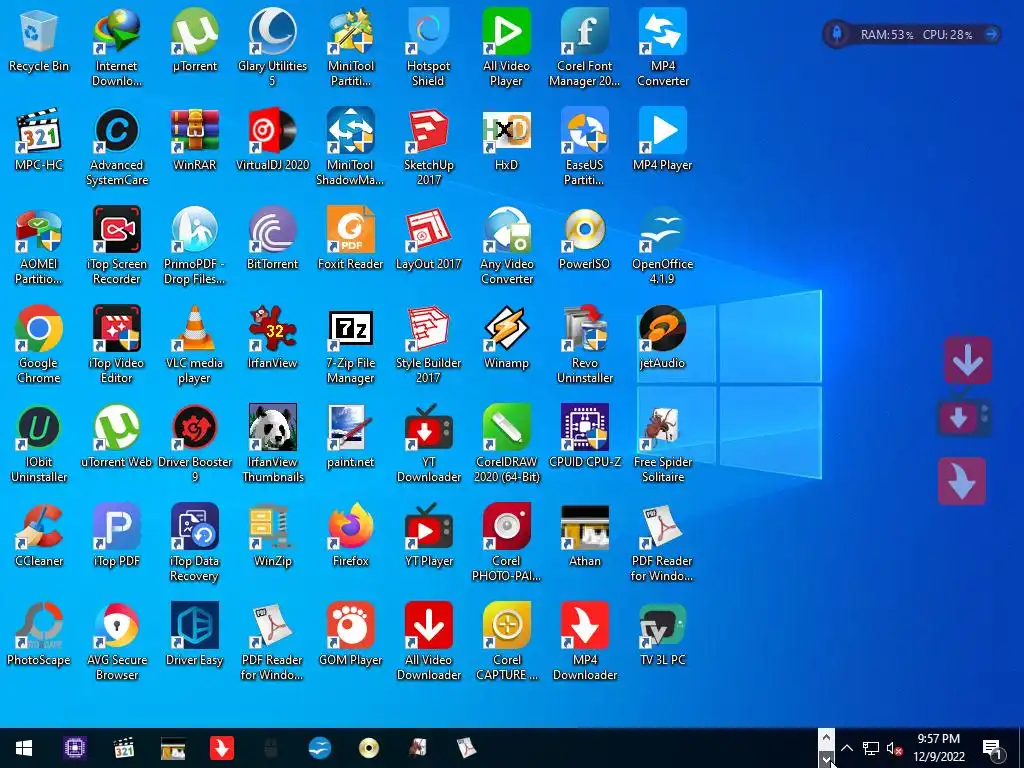Select the Hotspot Shield icon

[428, 48]
